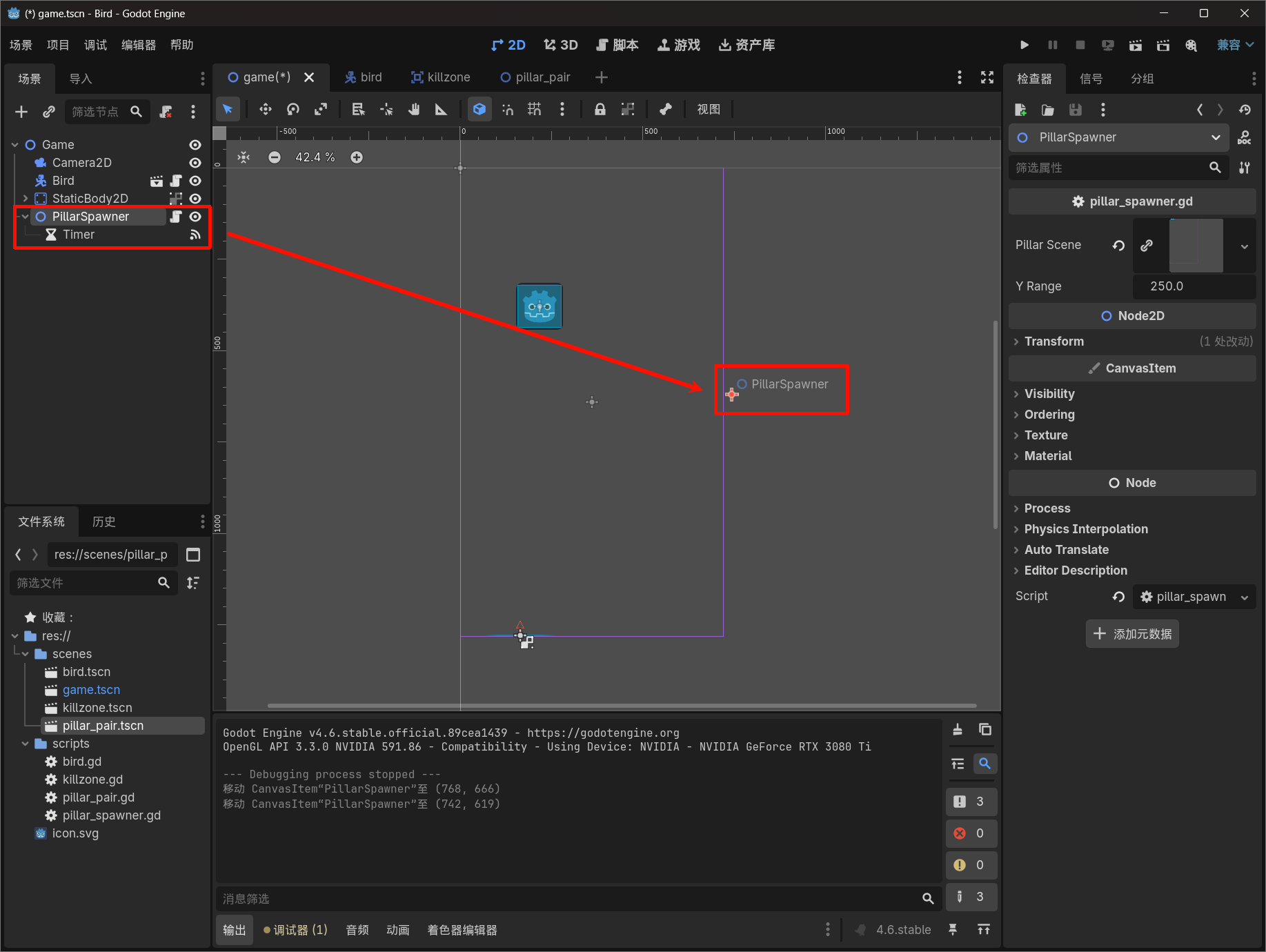Hide the Camera2D node
This screenshot has height=952, width=1266.
(x=195, y=163)
